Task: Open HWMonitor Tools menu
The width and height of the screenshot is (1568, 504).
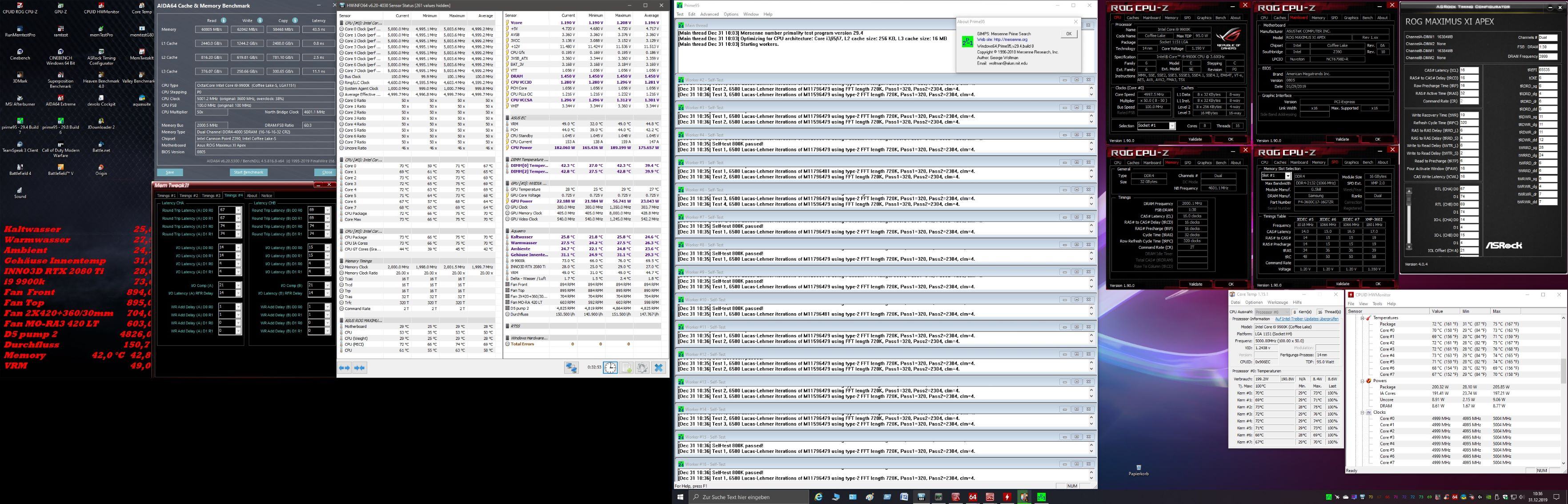Action: tap(1377, 303)
